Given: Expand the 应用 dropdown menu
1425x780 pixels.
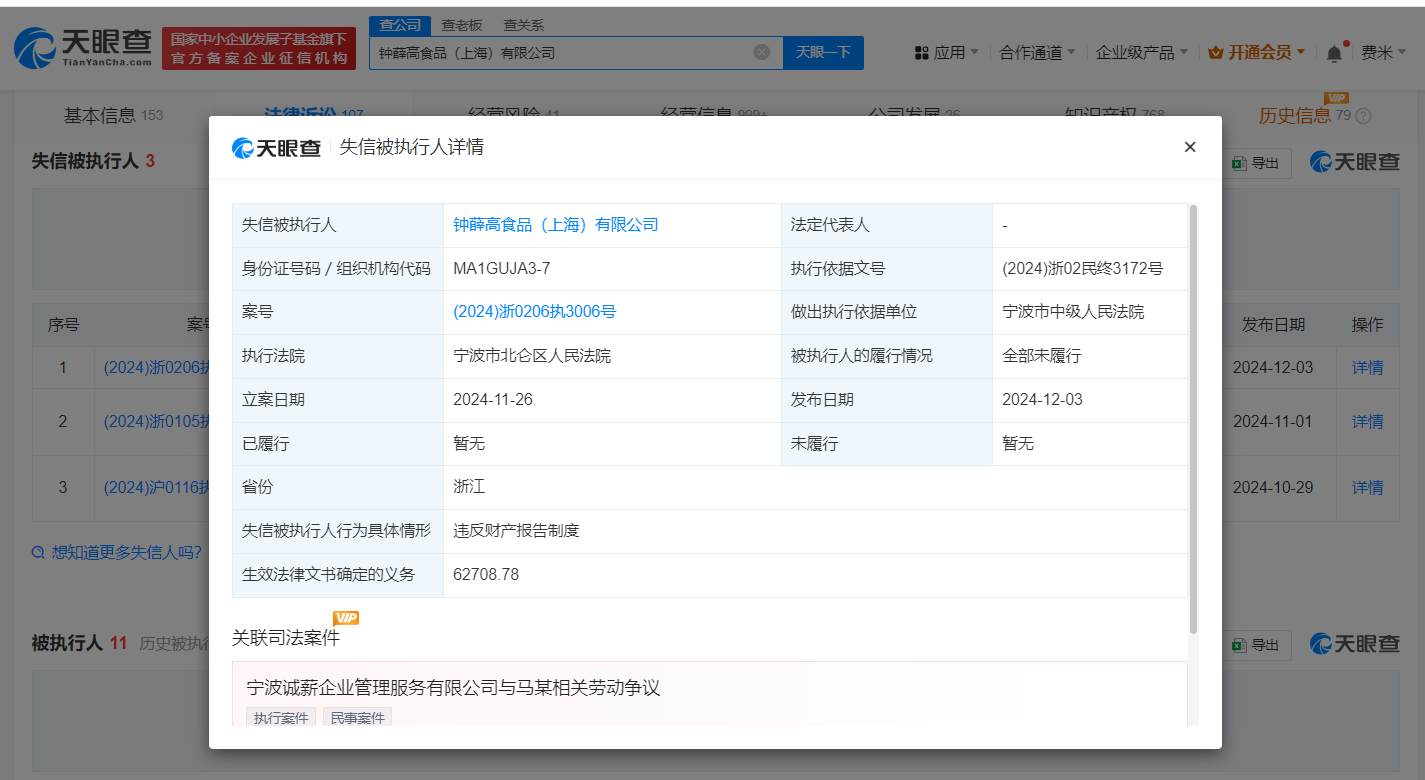Looking at the screenshot, I should click(x=948, y=53).
